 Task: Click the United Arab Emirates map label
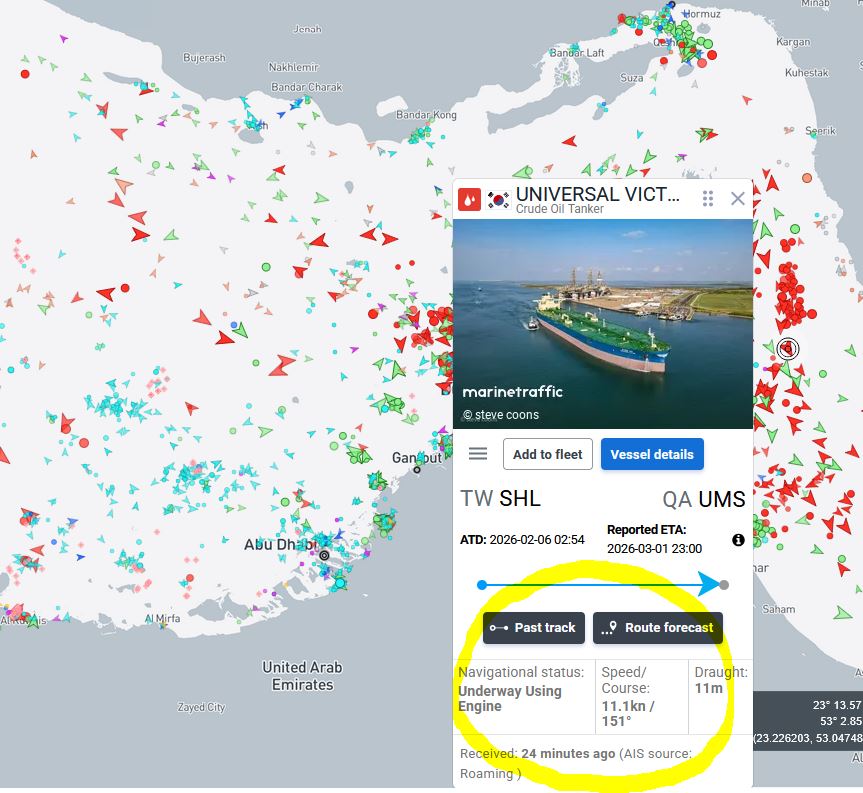[302, 676]
